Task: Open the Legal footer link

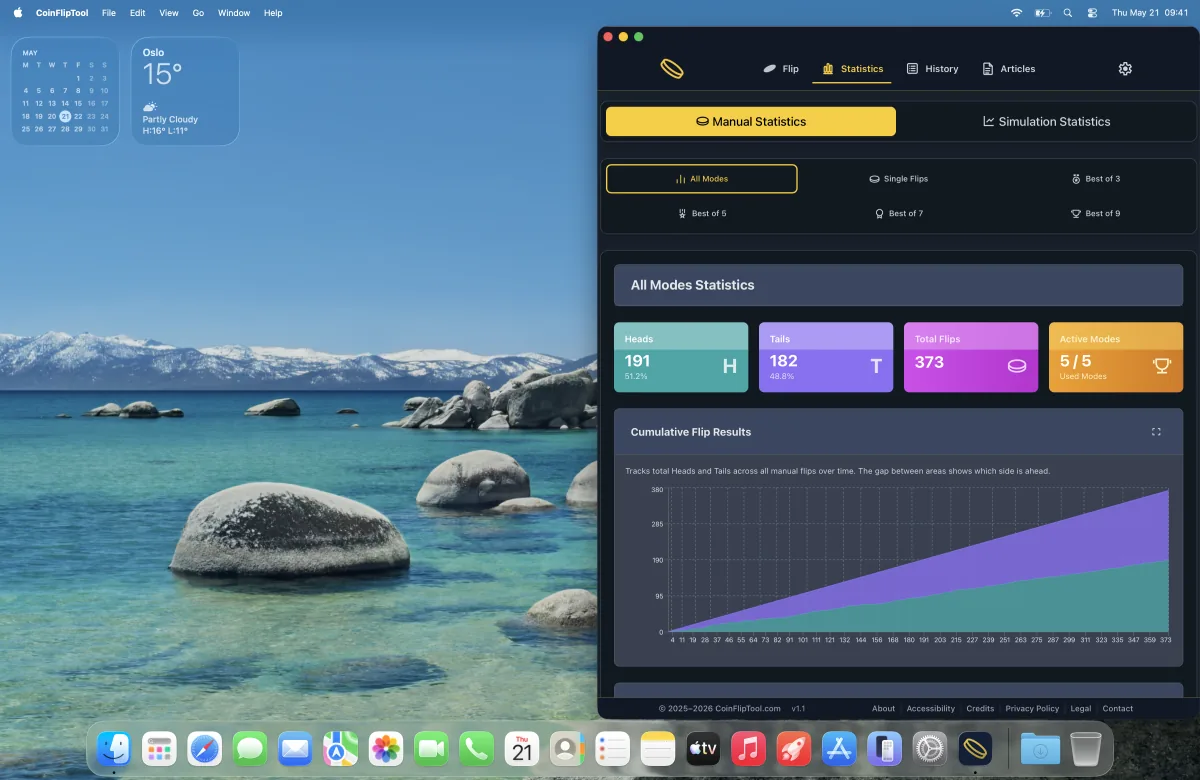Action: coord(1081,709)
